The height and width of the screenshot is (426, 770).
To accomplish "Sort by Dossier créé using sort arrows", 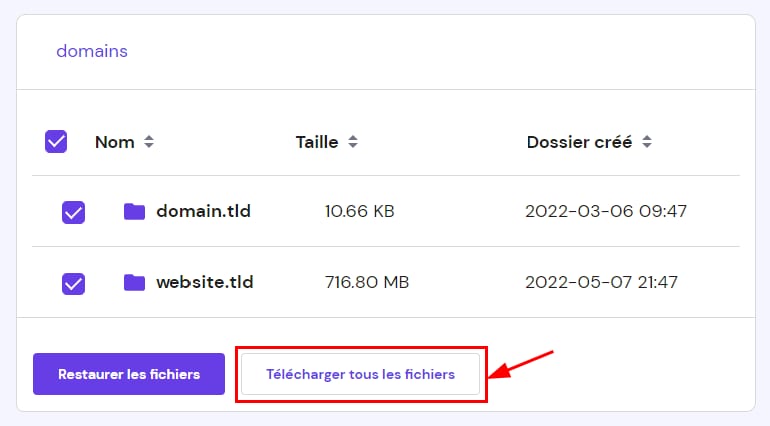I will [647, 142].
